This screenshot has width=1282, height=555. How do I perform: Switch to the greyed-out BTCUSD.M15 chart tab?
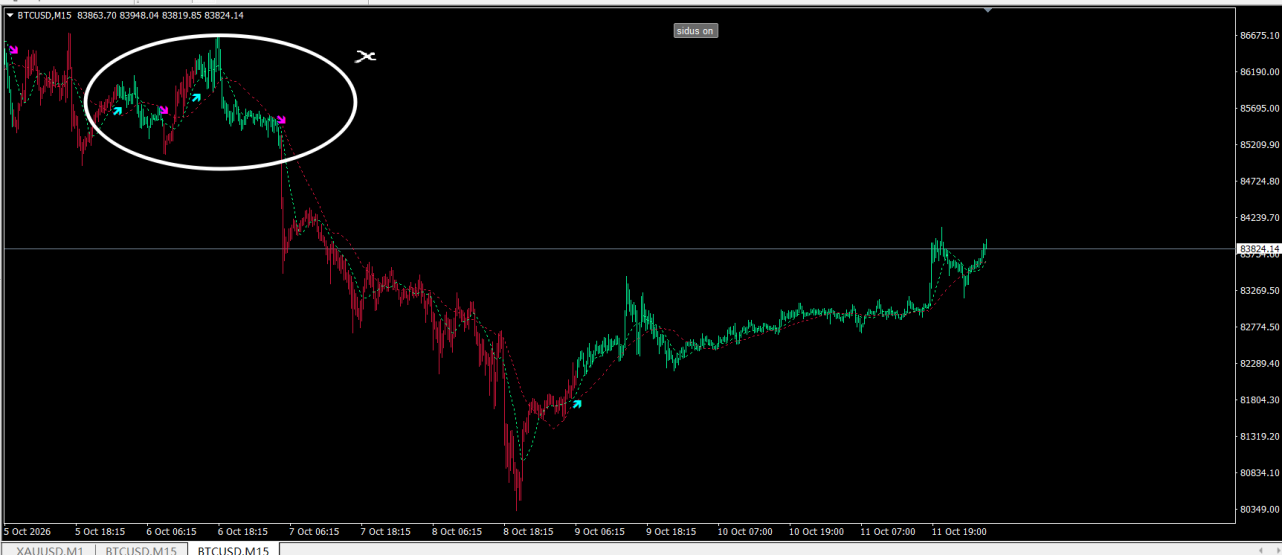(x=141, y=550)
